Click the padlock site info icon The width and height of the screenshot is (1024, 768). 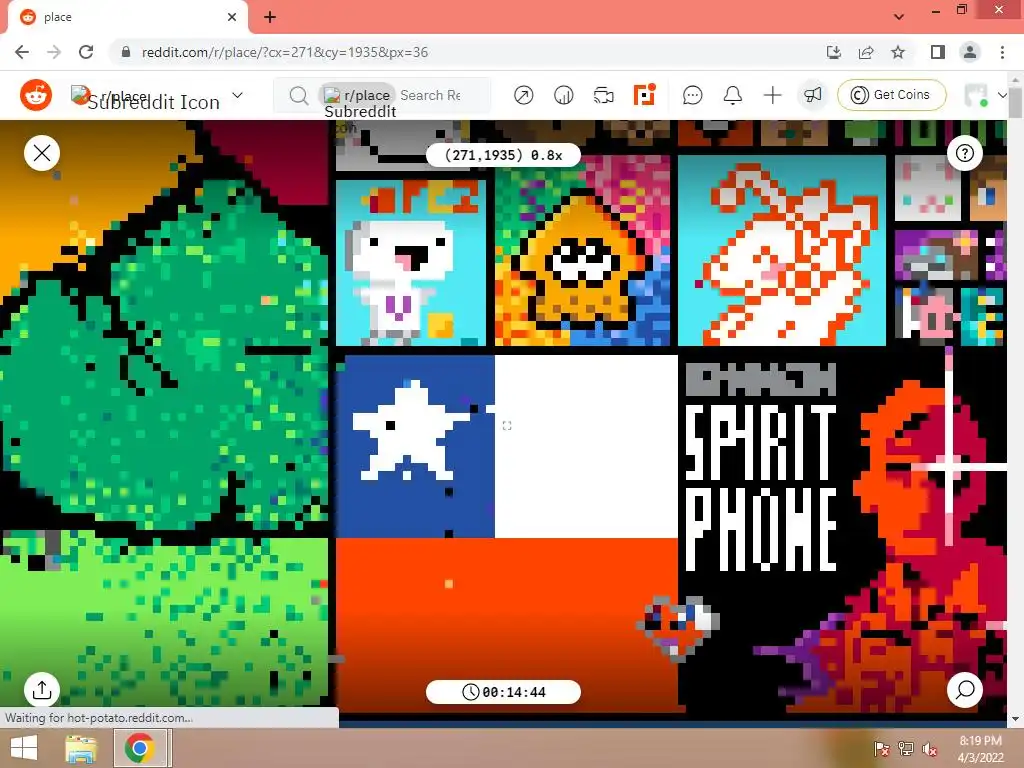tap(126, 52)
